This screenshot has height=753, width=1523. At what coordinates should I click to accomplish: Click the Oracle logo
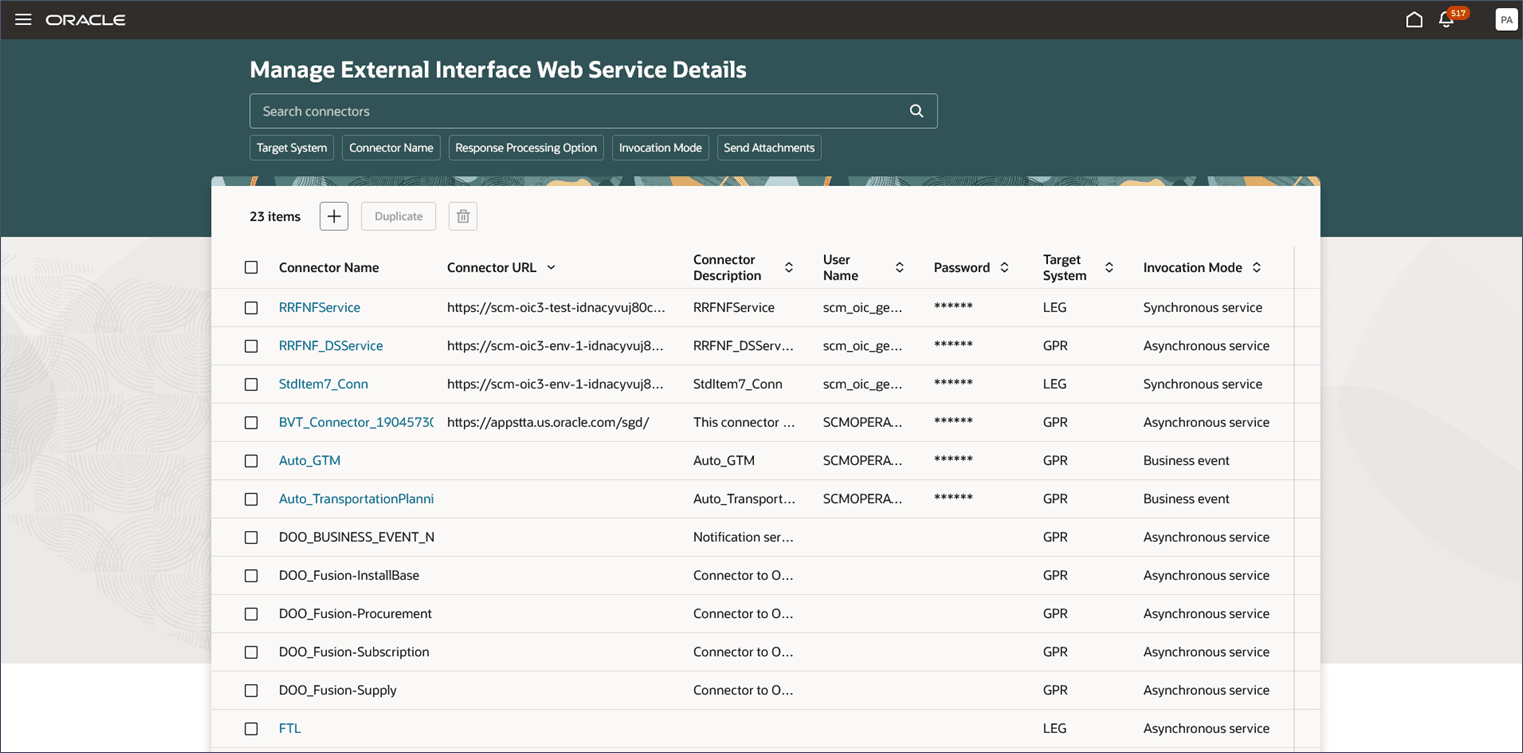pyautogui.click(x=86, y=20)
